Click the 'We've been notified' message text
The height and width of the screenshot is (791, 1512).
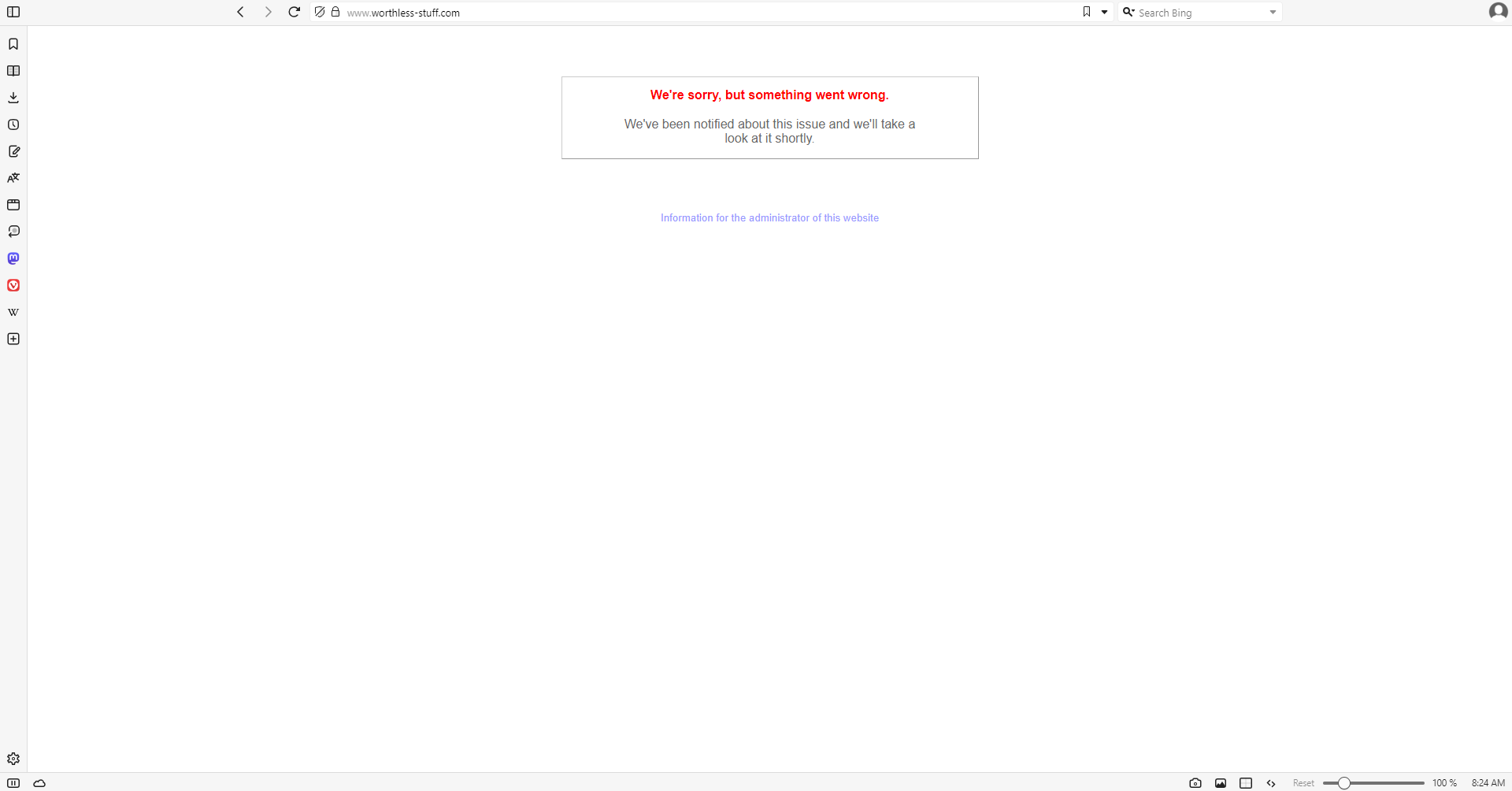769,131
